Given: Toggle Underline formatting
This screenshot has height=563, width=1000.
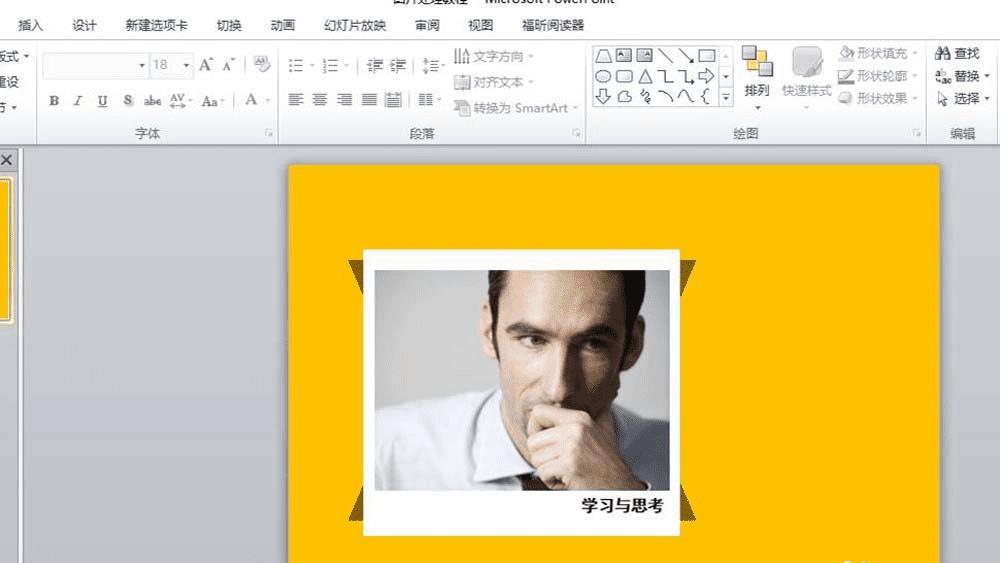Looking at the screenshot, I should click(x=102, y=101).
